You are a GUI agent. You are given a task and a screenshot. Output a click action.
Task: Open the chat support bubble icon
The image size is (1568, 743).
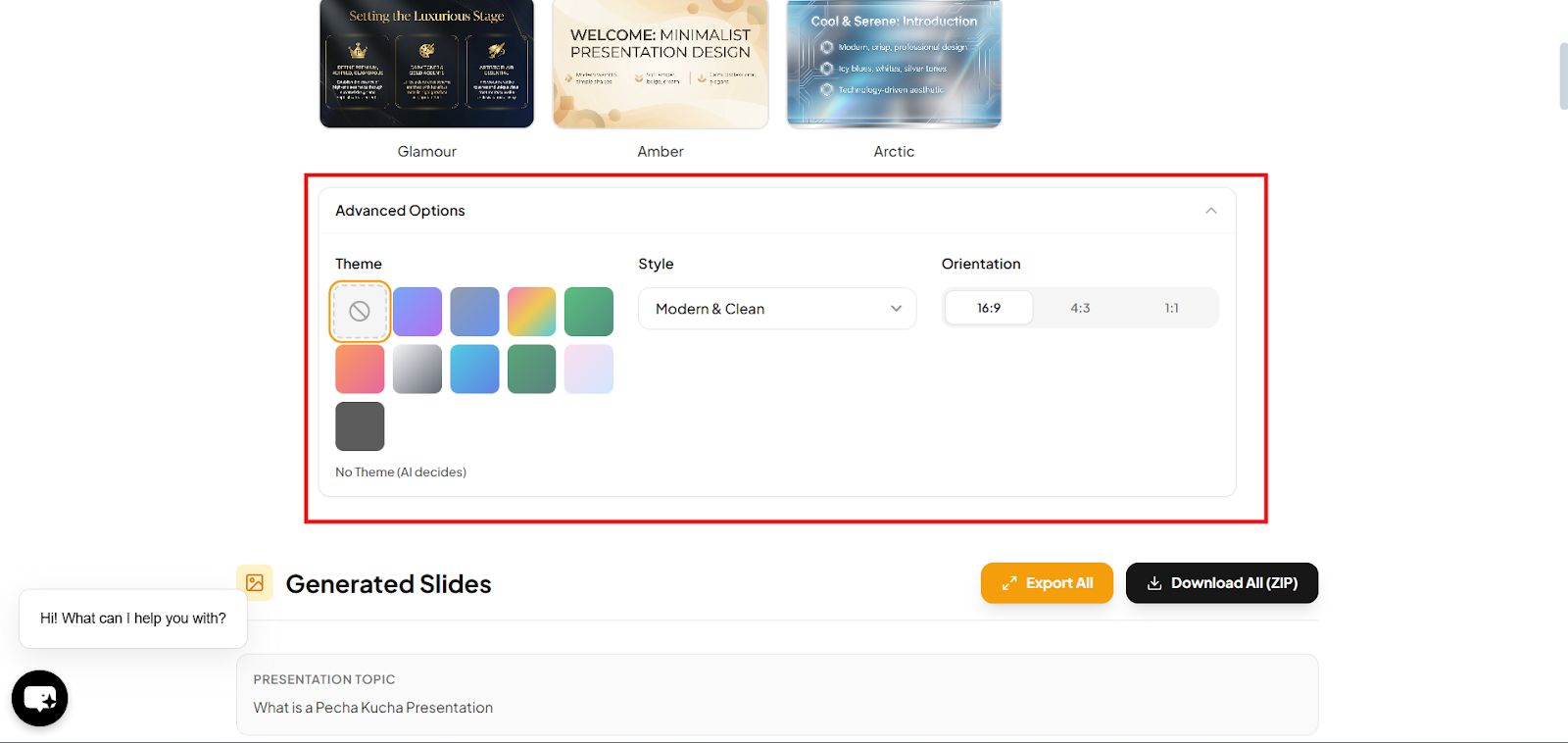[39, 698]
